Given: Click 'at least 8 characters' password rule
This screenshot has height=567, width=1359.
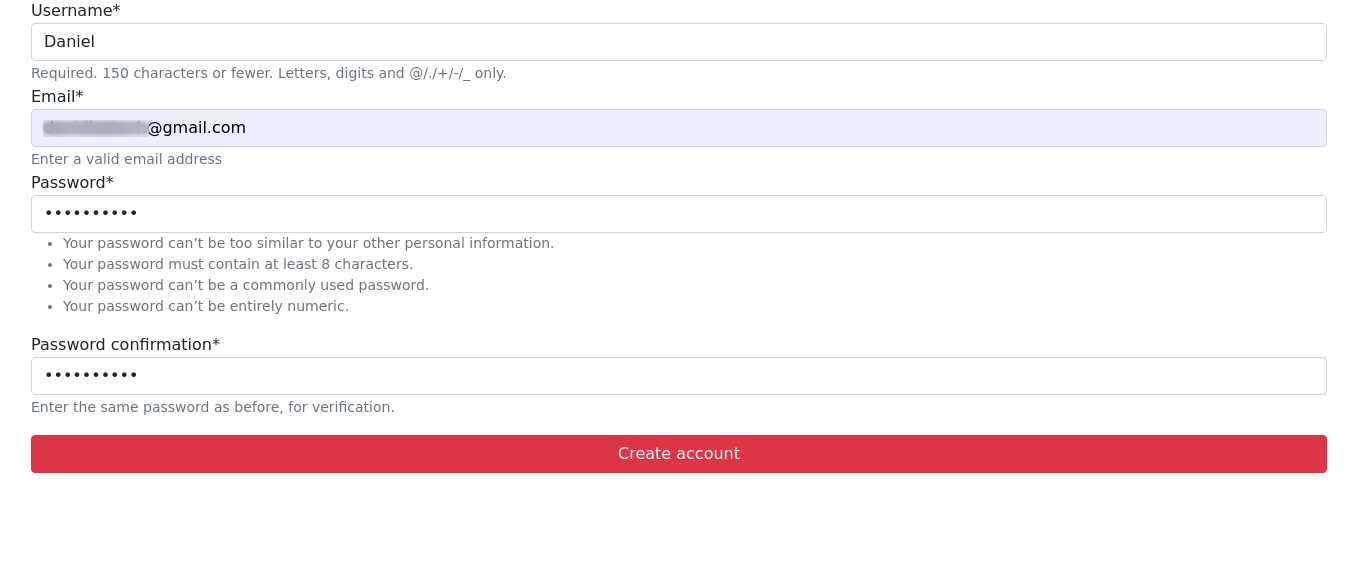Looking at the screenshot, I should [x=238, y=264].
